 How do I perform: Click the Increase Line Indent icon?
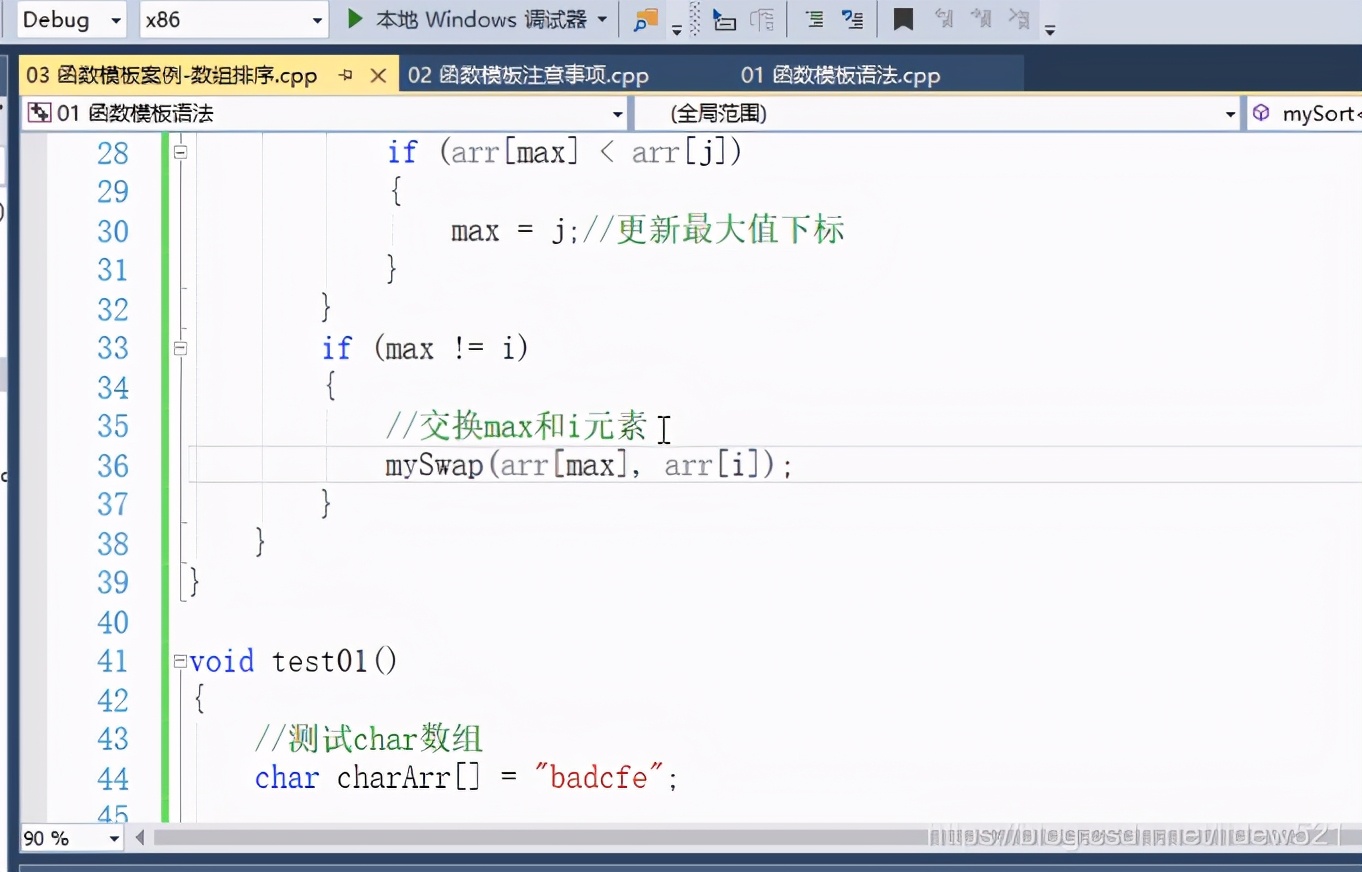coord(815,18)
